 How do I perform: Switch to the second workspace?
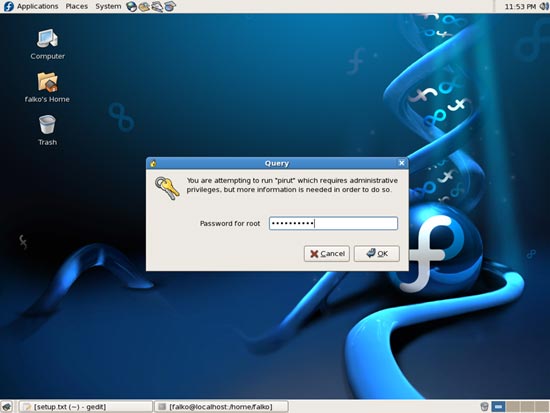click(512, 407)
